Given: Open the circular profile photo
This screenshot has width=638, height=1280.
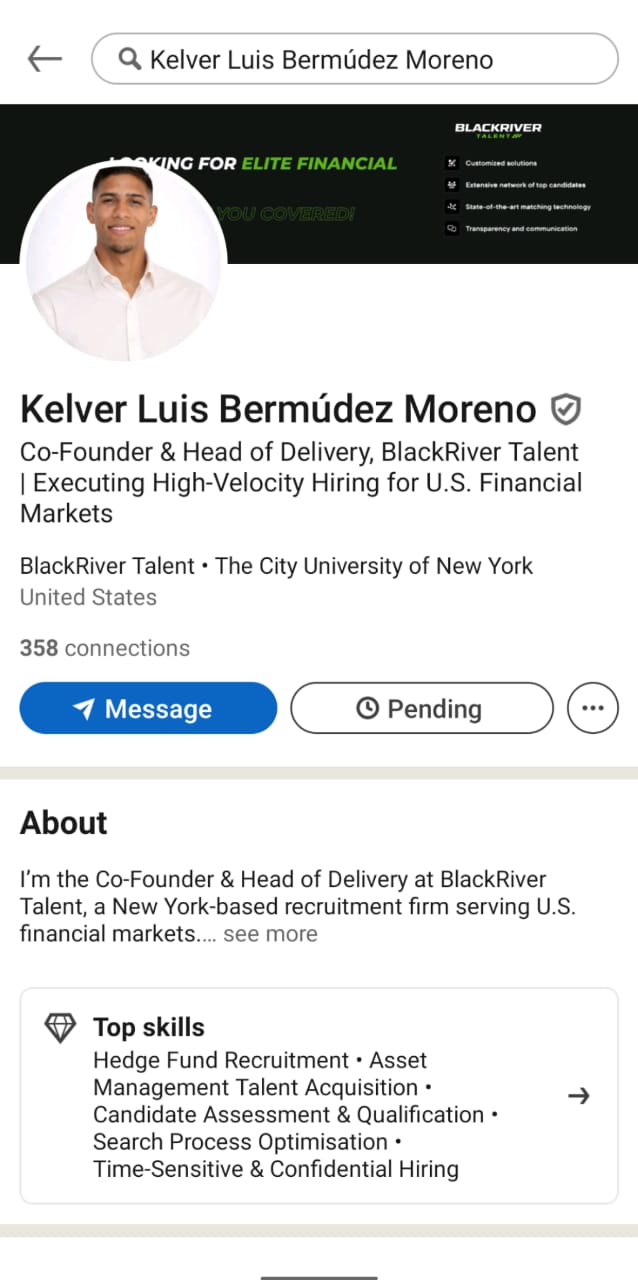Looking at the screenshot, I should coord(124,260).
